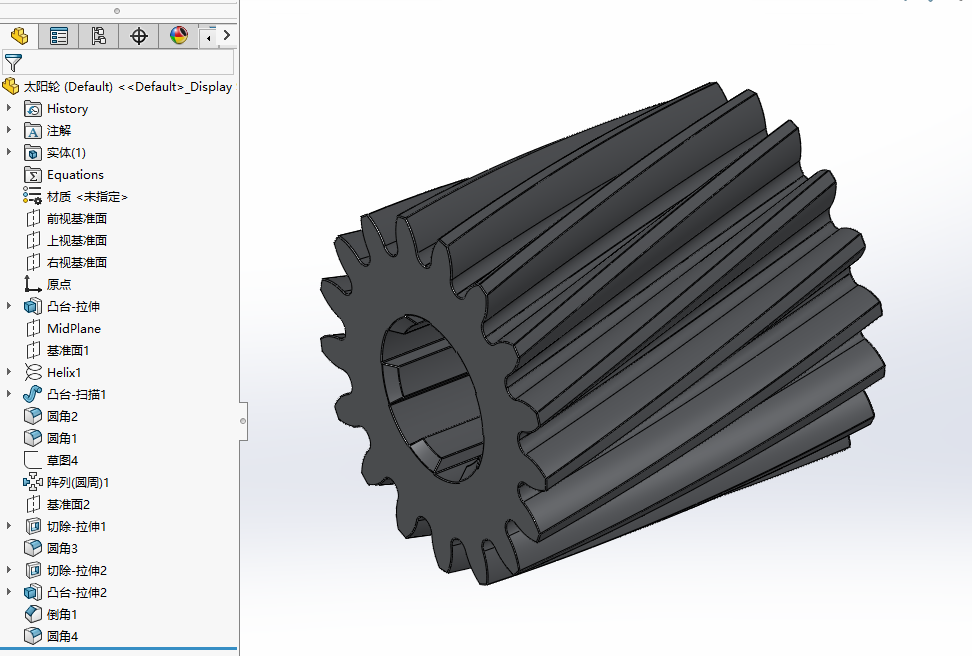The width and height of the screenshot is (972, 656).
Task: Click the Equations sigma icon
Action: tap(33, 175)
